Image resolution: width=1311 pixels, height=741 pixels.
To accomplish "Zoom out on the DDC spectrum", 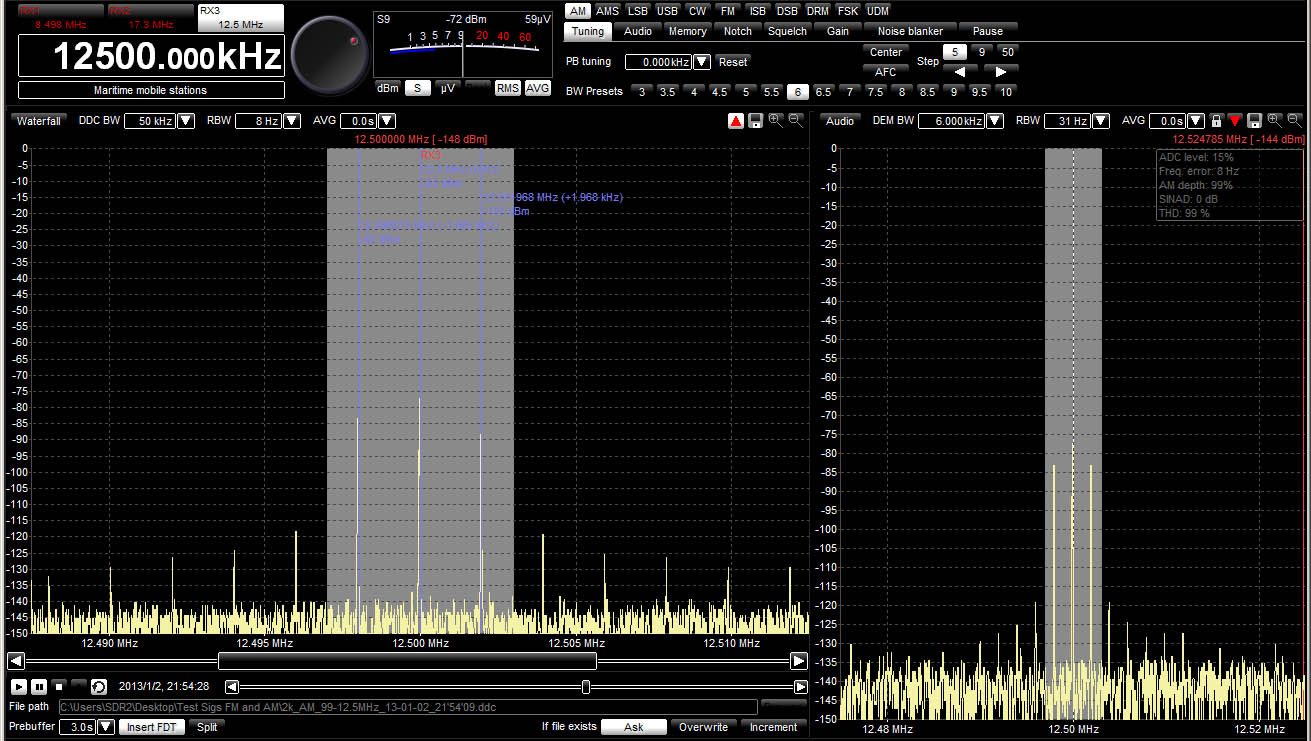I will [796, 121].
